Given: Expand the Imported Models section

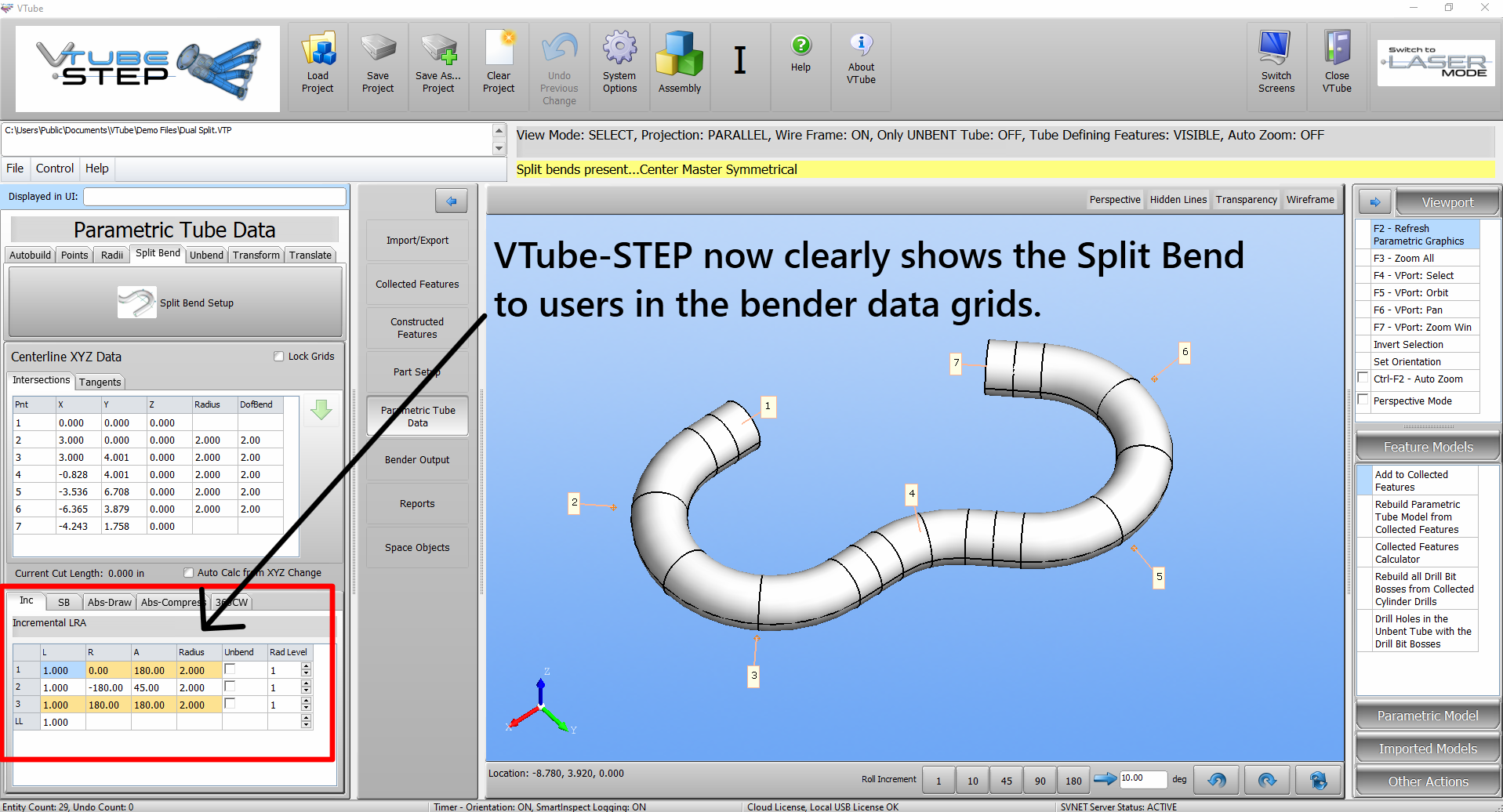Looking at the screenshot, I should [x=1428, y=749].
